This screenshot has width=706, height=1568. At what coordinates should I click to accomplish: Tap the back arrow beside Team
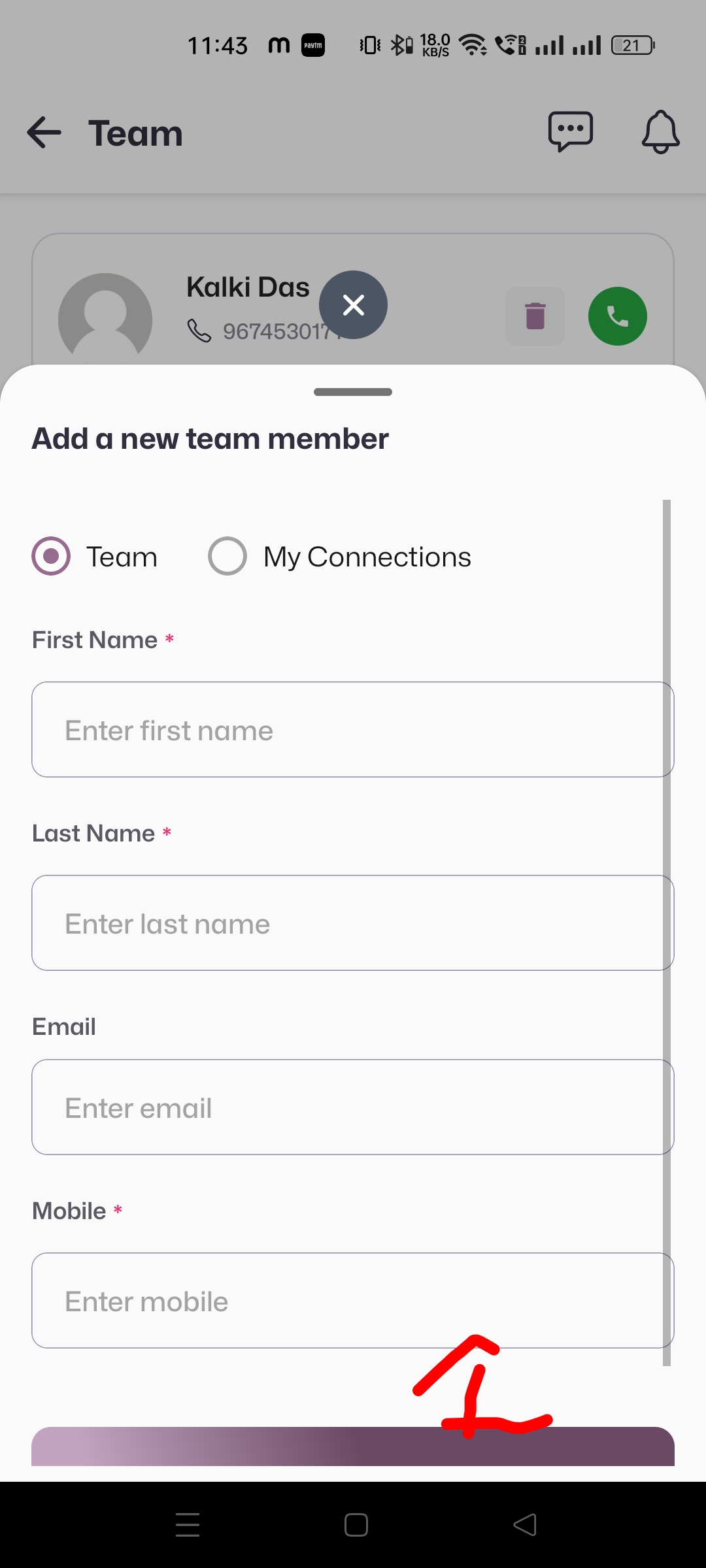pyautogui.click(x=44, y=133)
